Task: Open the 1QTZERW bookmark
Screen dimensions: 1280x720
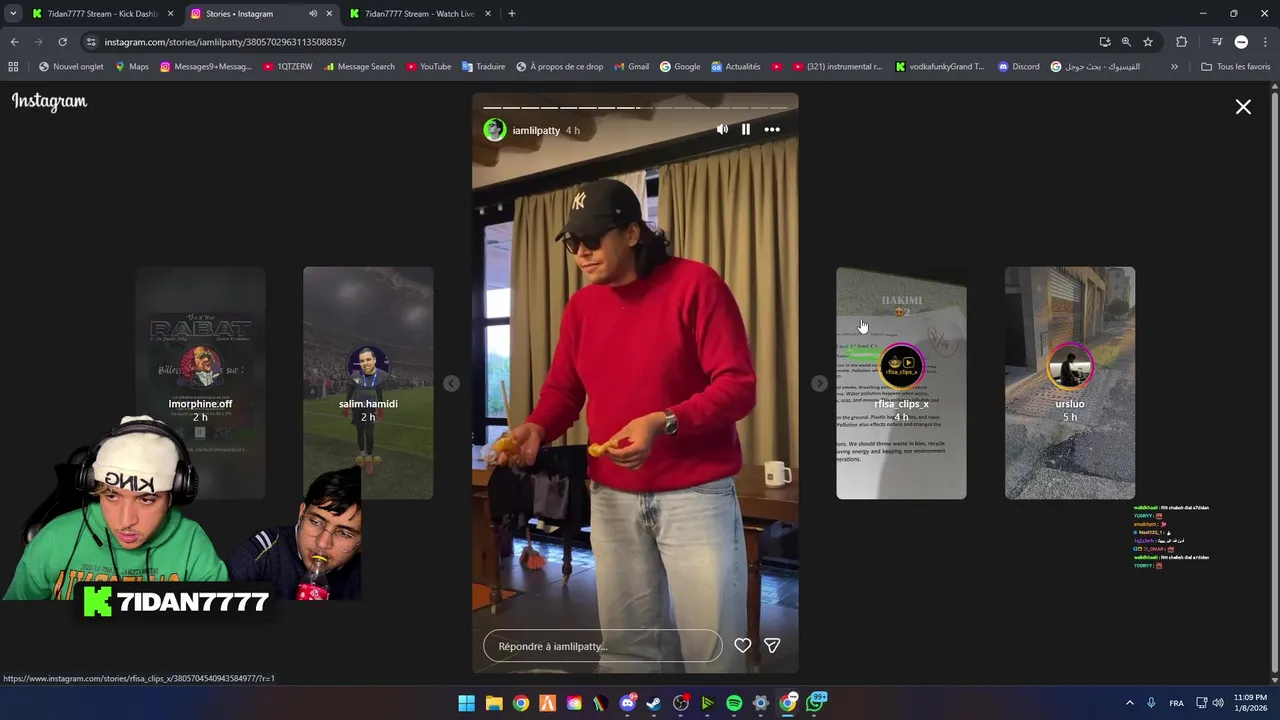Action: (x=288, y=67)
